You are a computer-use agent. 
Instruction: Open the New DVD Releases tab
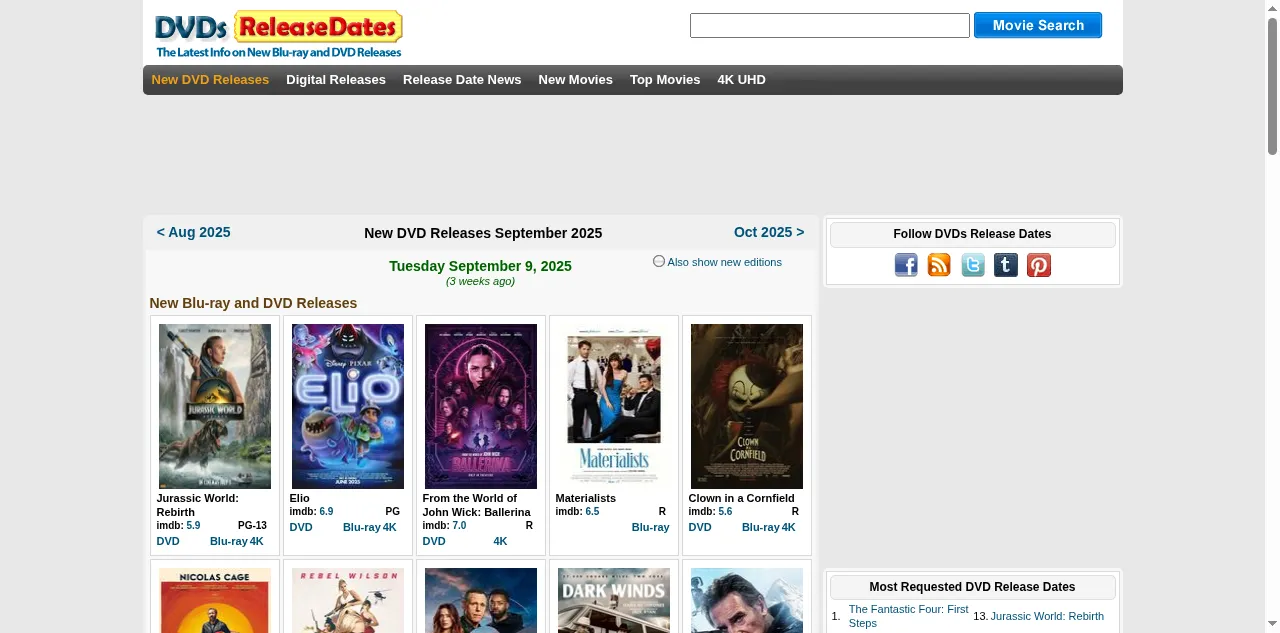pos(210,80)
